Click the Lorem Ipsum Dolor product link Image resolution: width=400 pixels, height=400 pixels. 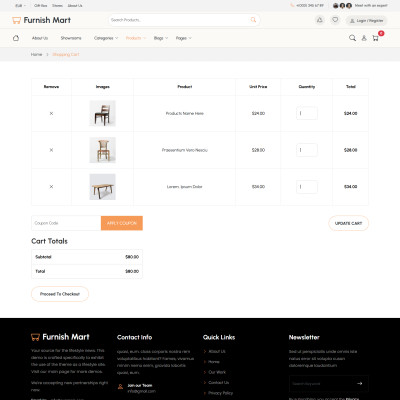pos(185,187)
